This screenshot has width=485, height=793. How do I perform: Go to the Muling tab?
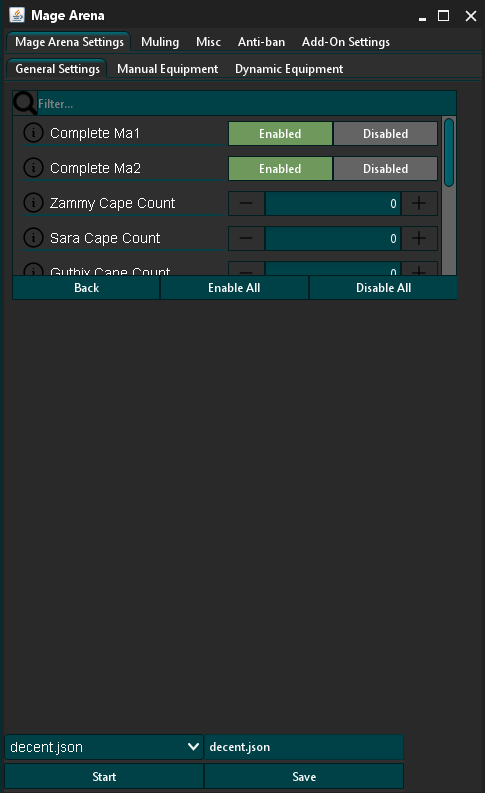tap(160, 42)
